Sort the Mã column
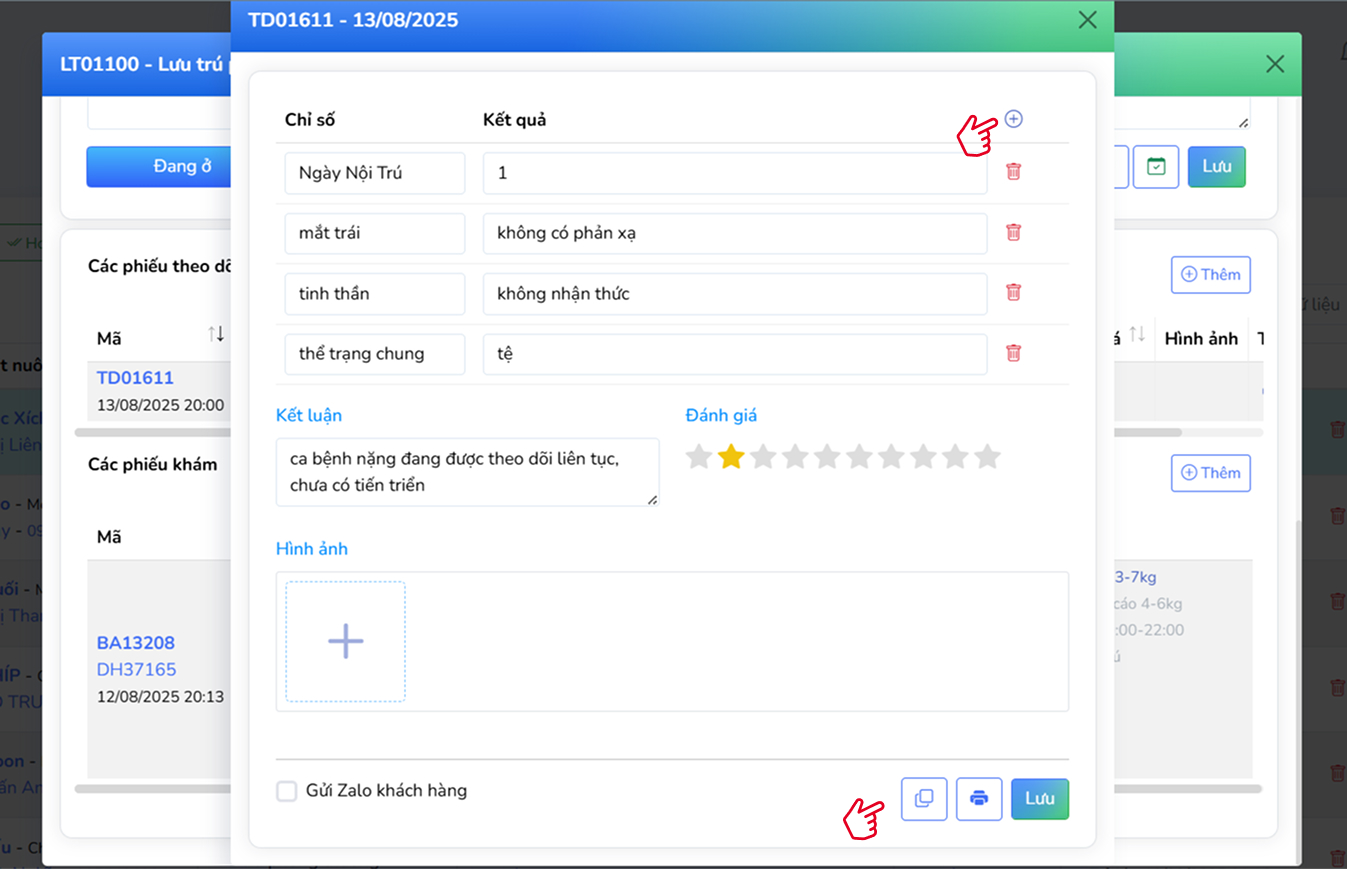The image size is (1347, 869). [x=216, y=334]
